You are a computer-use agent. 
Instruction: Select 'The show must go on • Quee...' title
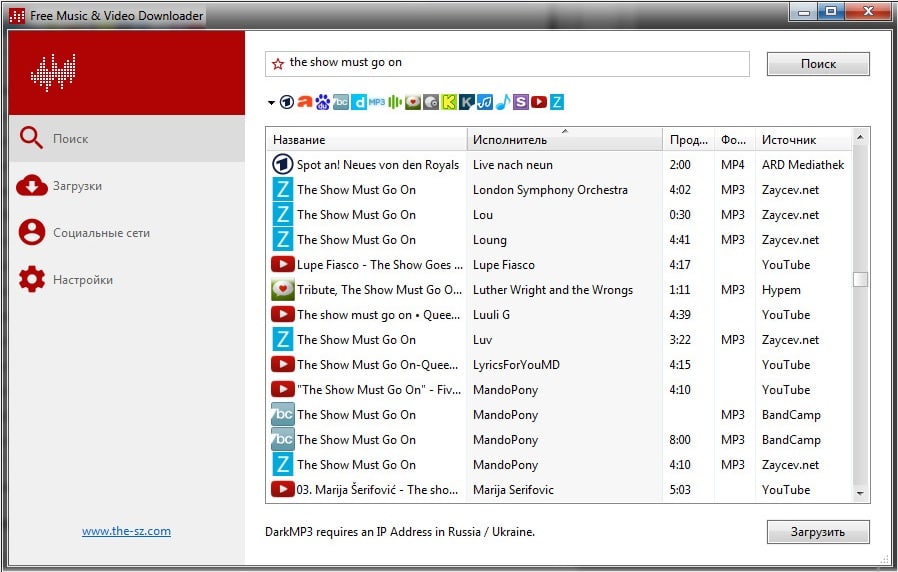(x=379, y=315)
